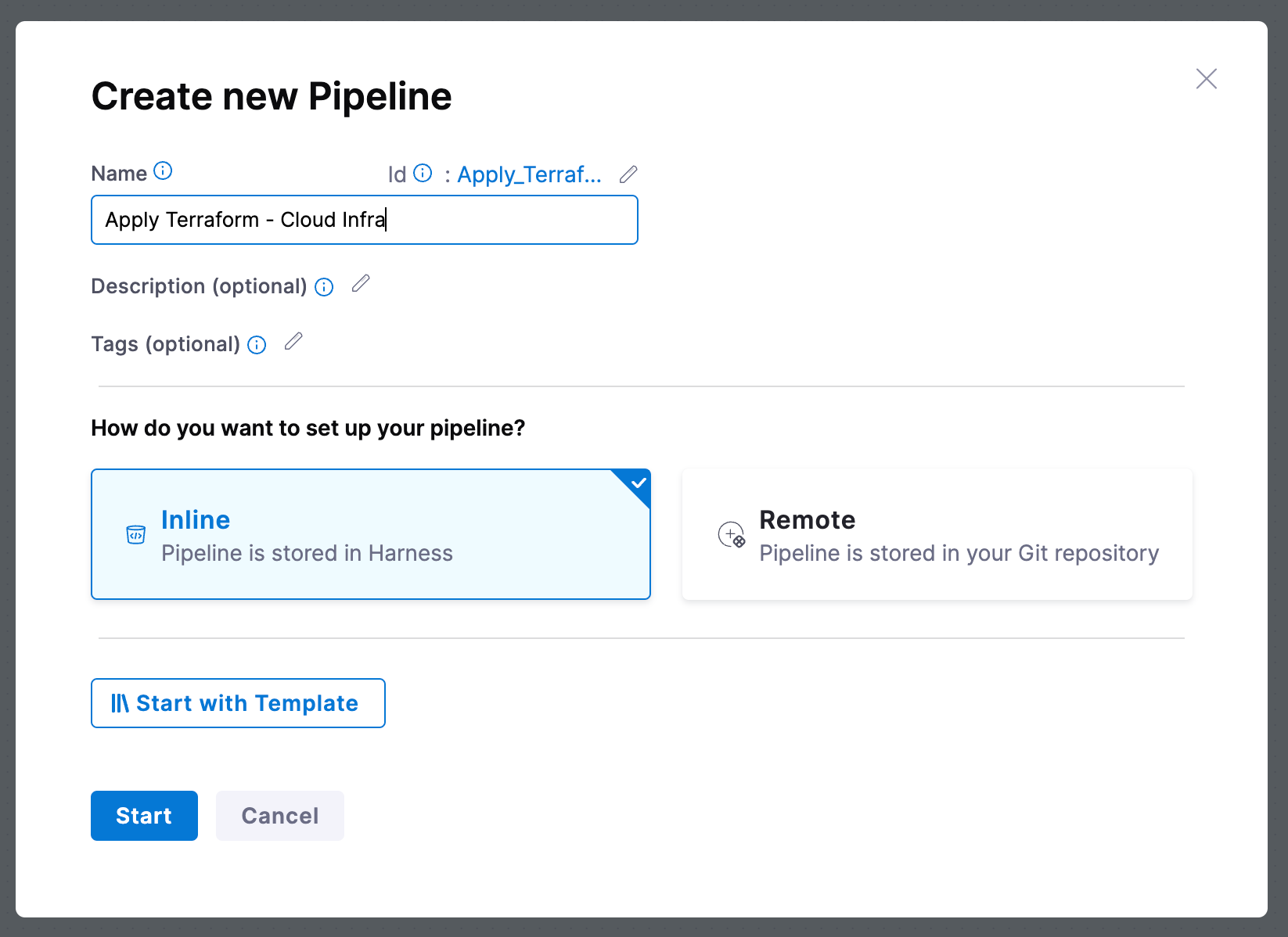Choose Remote pipeline stored in Git
The width and height of the screenshot is (1288, 937).
click(937, 535)
